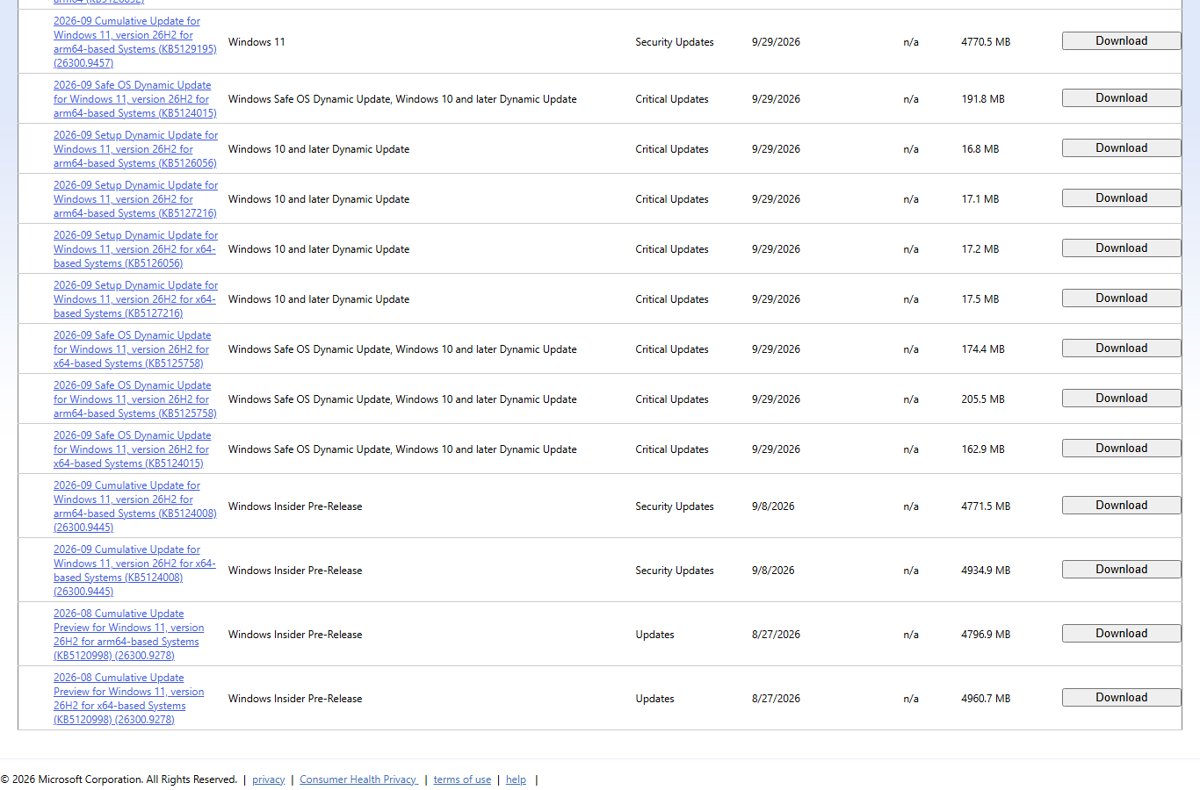Select the size value 16.8 MB

pyautogui.click(x=980, y=149)
